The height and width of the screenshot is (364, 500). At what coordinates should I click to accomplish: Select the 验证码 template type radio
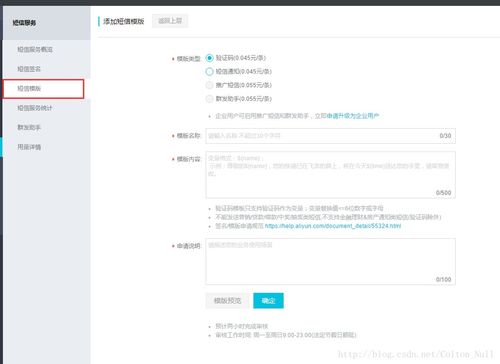209,58
